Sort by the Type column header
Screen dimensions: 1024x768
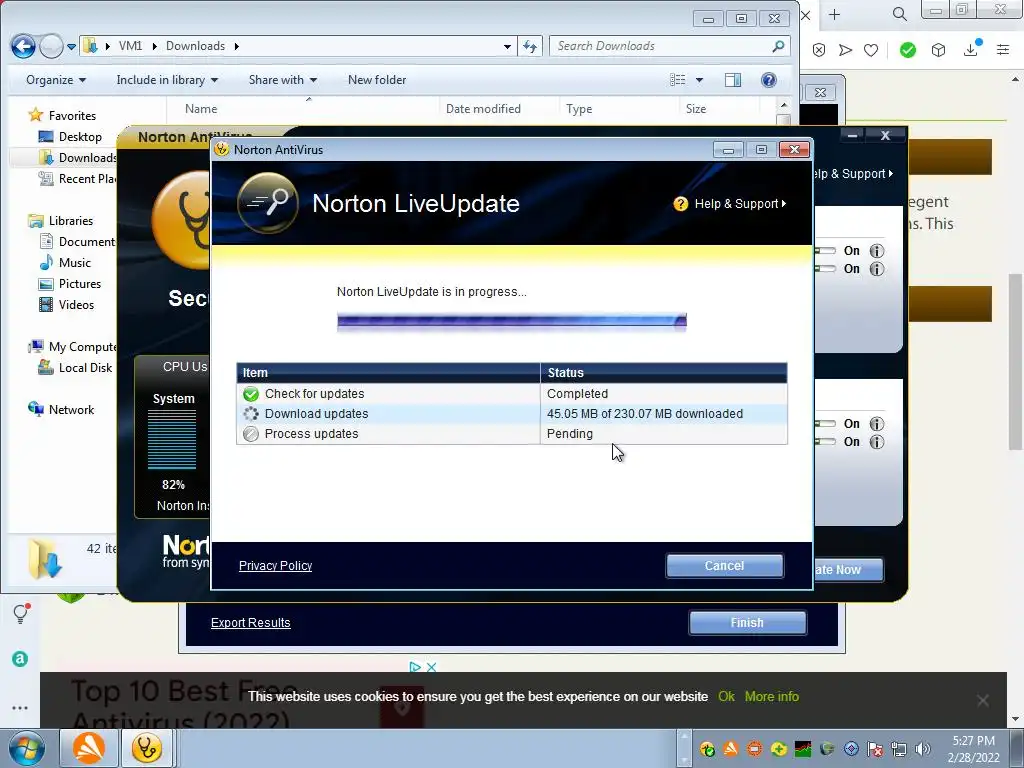click(618, 109)
